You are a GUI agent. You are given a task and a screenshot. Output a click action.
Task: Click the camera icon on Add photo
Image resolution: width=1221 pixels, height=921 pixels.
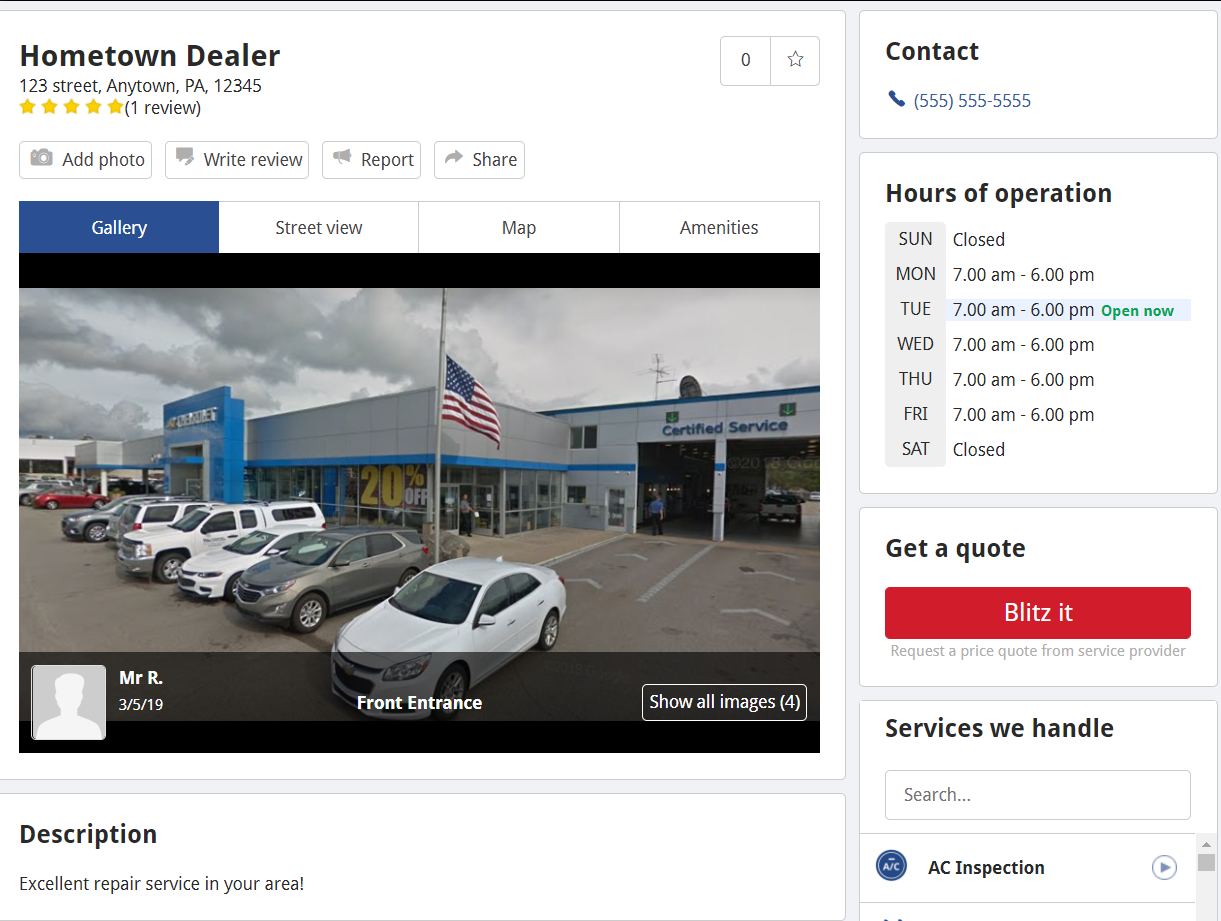click(x=41, y=158)
